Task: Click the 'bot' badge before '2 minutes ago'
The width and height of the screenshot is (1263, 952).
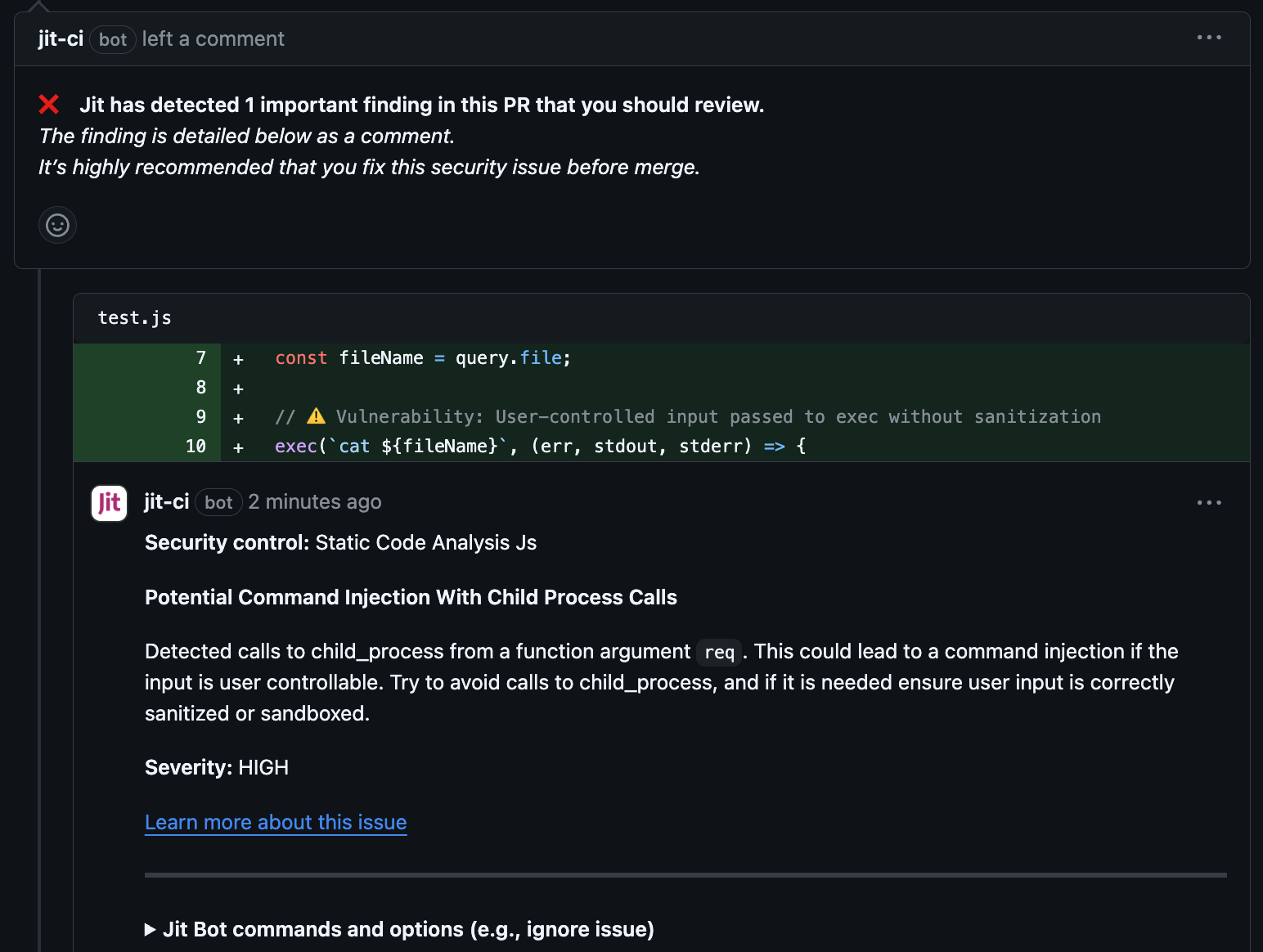Action: (x=218, y=502)
